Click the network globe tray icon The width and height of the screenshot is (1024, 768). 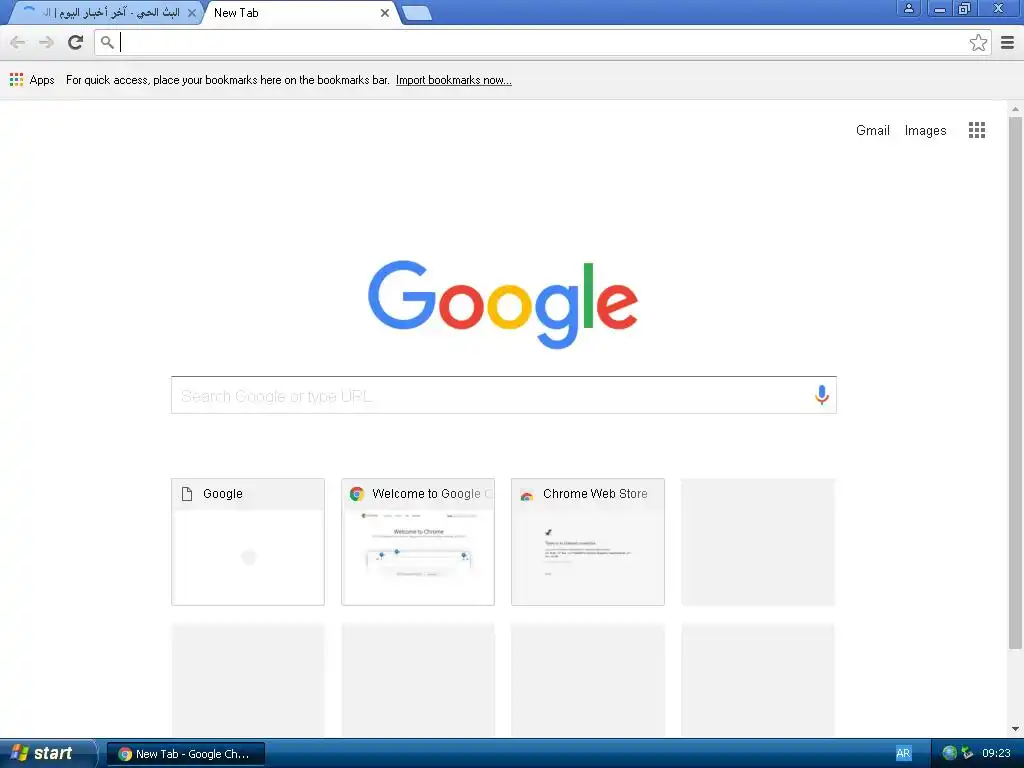tap(950, 753)
